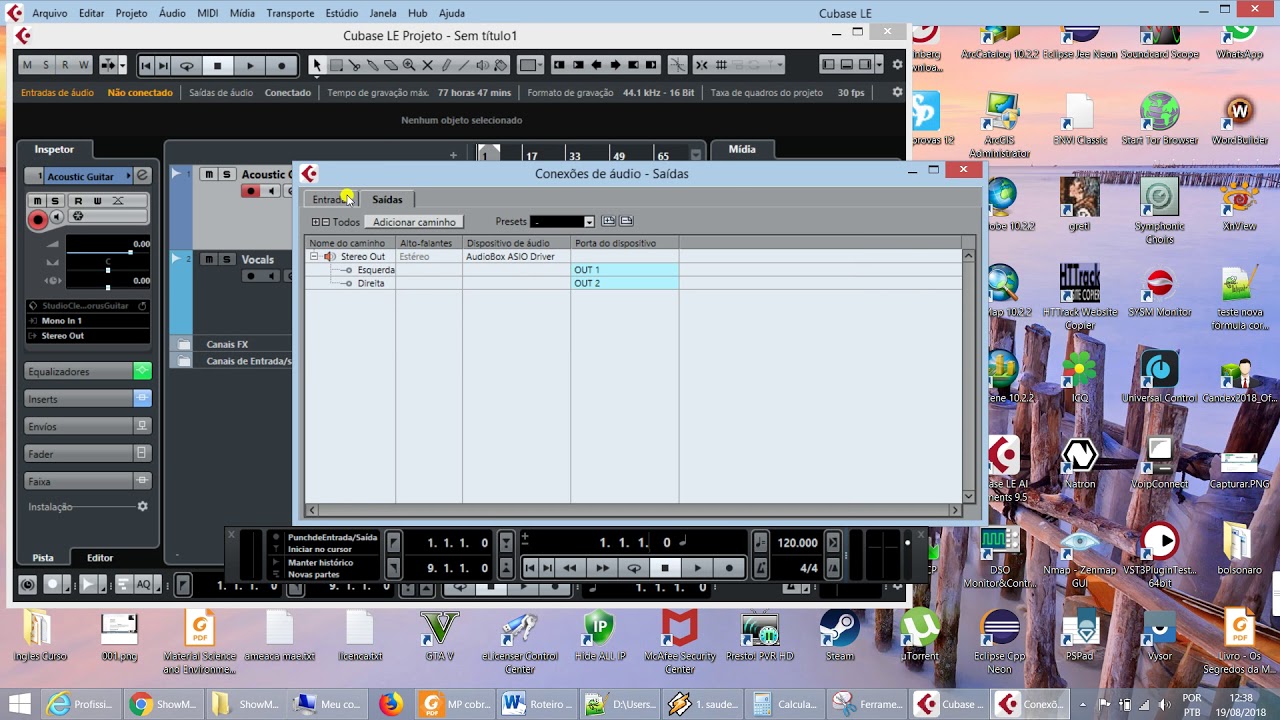Select the Range Selection tool
The height and width of the screenshot is (720, 1280).
tap(336, 66)
